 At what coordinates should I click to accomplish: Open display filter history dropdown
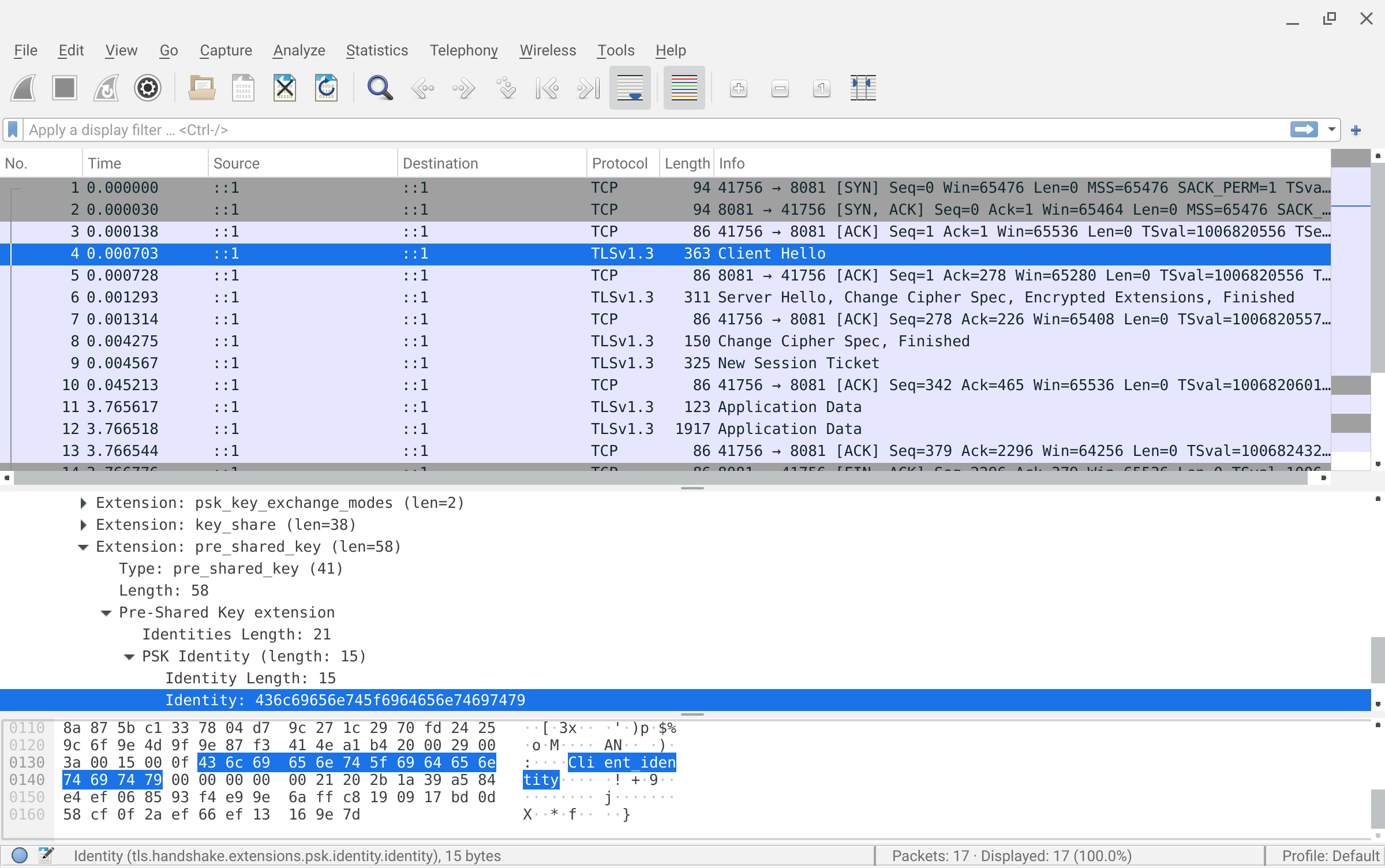click(x=1332, y=130)
